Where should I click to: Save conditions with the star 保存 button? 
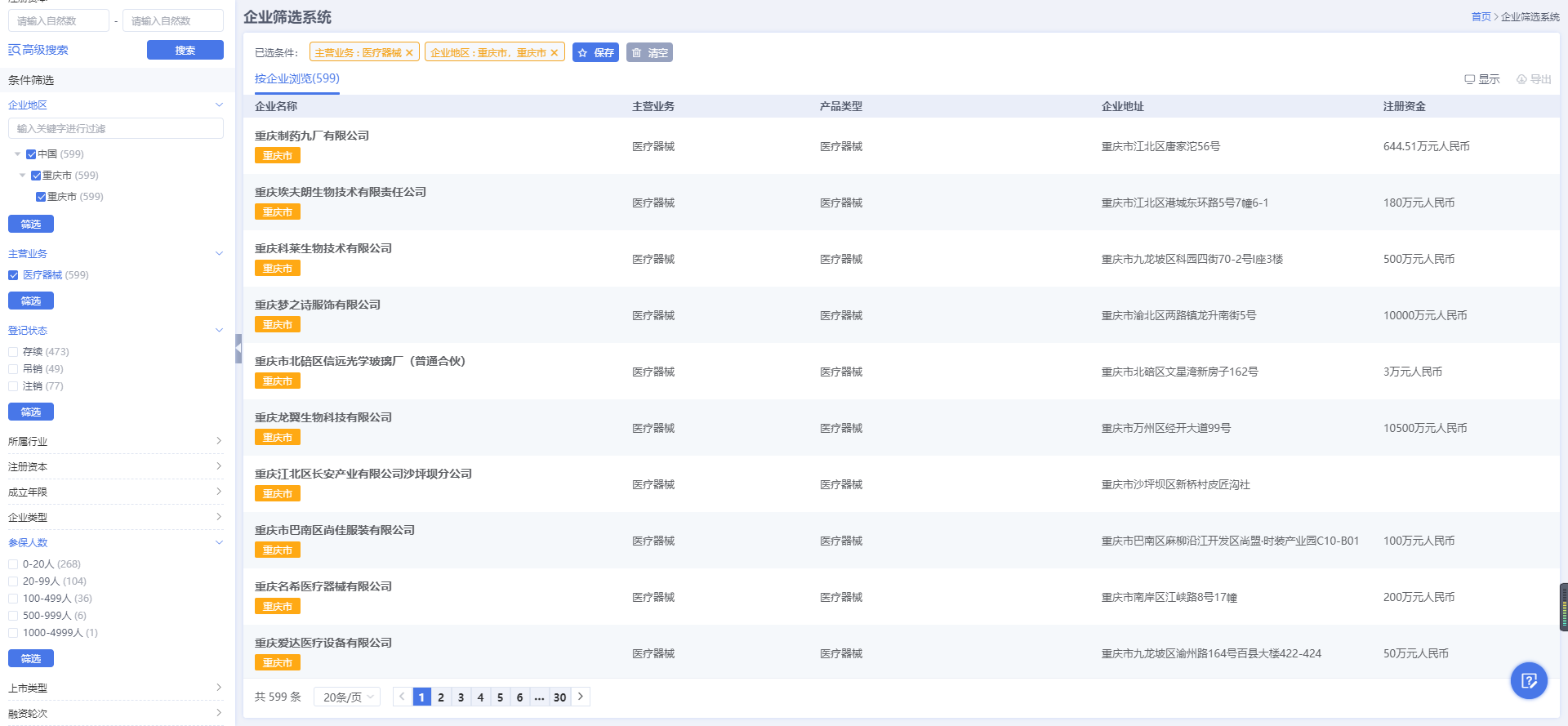[595, 53]
